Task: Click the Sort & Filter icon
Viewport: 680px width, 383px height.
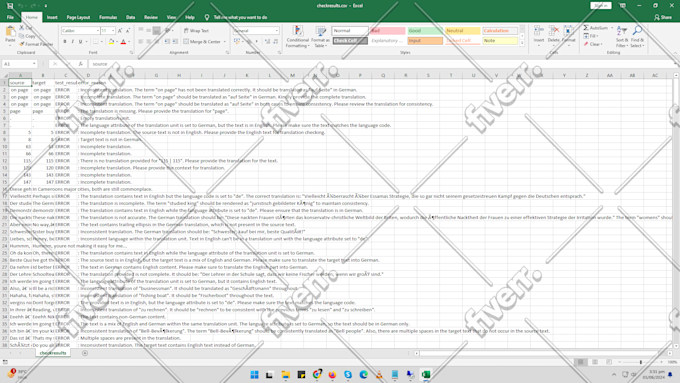Action: [622, 30]
